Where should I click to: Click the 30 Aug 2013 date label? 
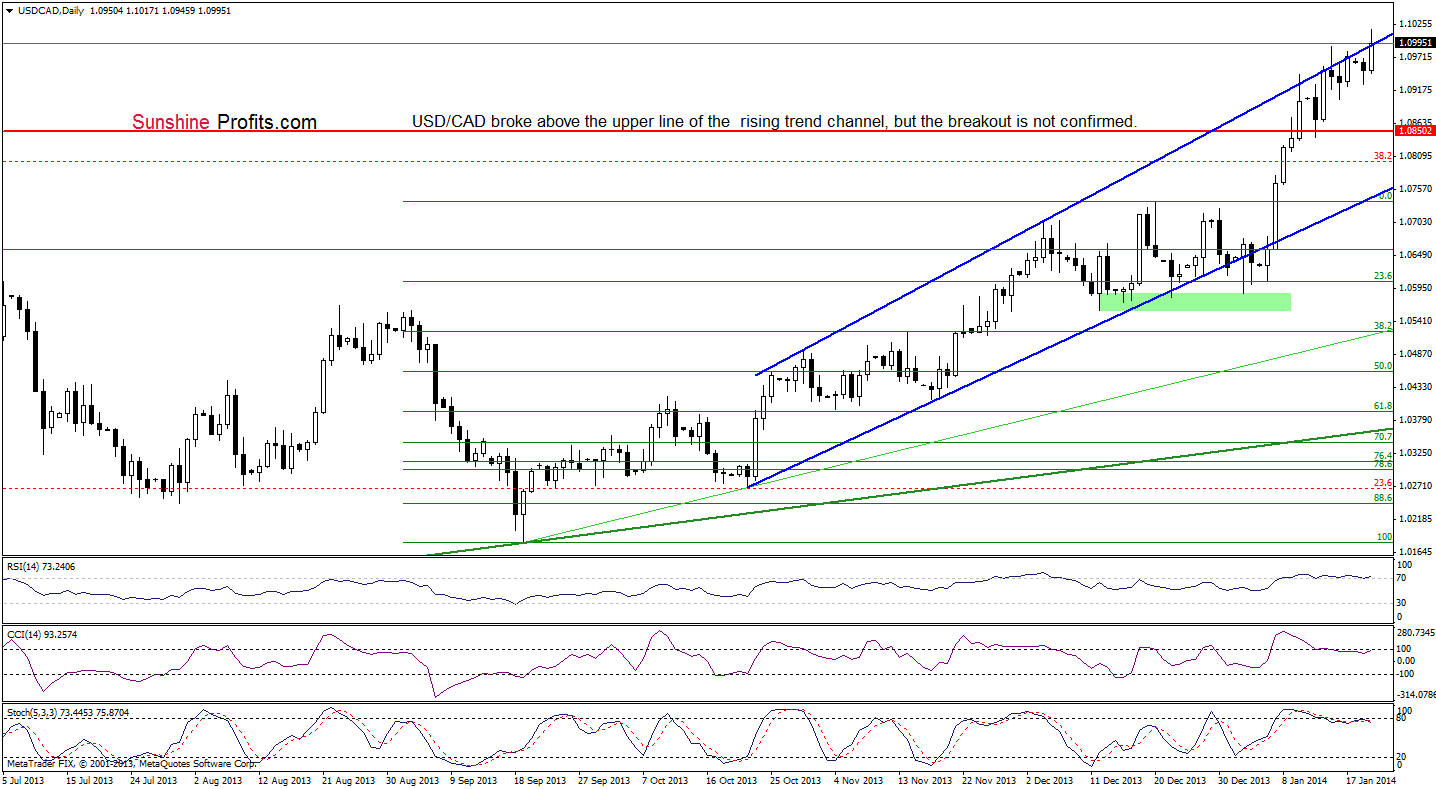click(414, 780)
